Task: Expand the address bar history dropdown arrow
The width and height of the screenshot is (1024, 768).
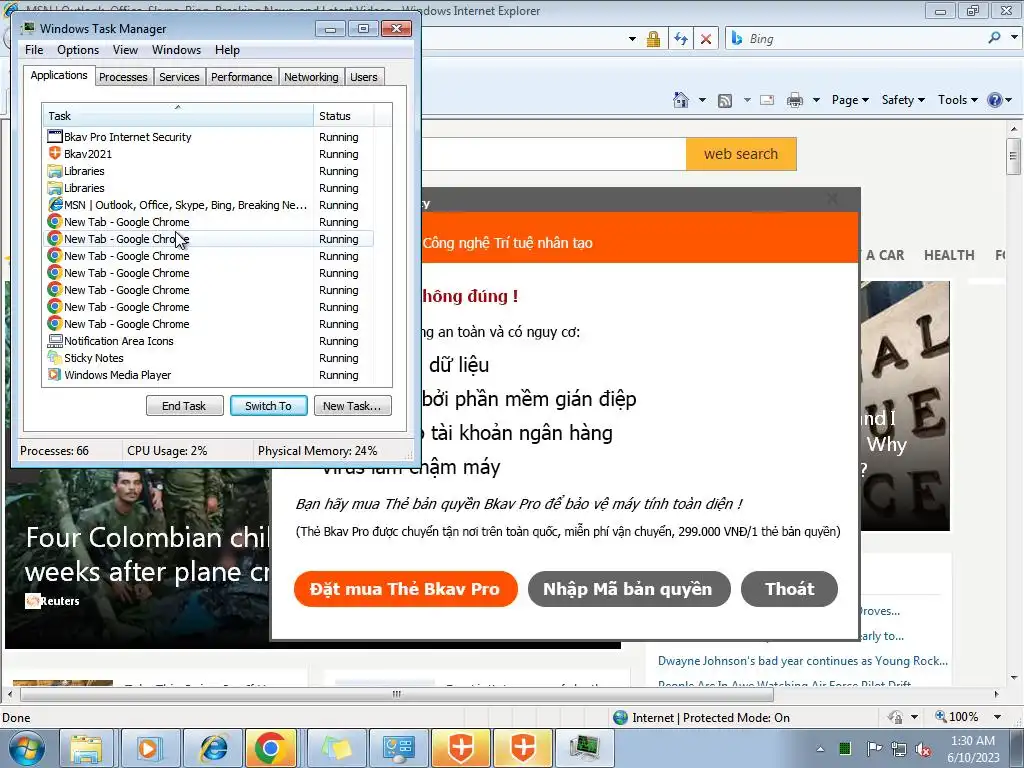Action: [632, 39]
